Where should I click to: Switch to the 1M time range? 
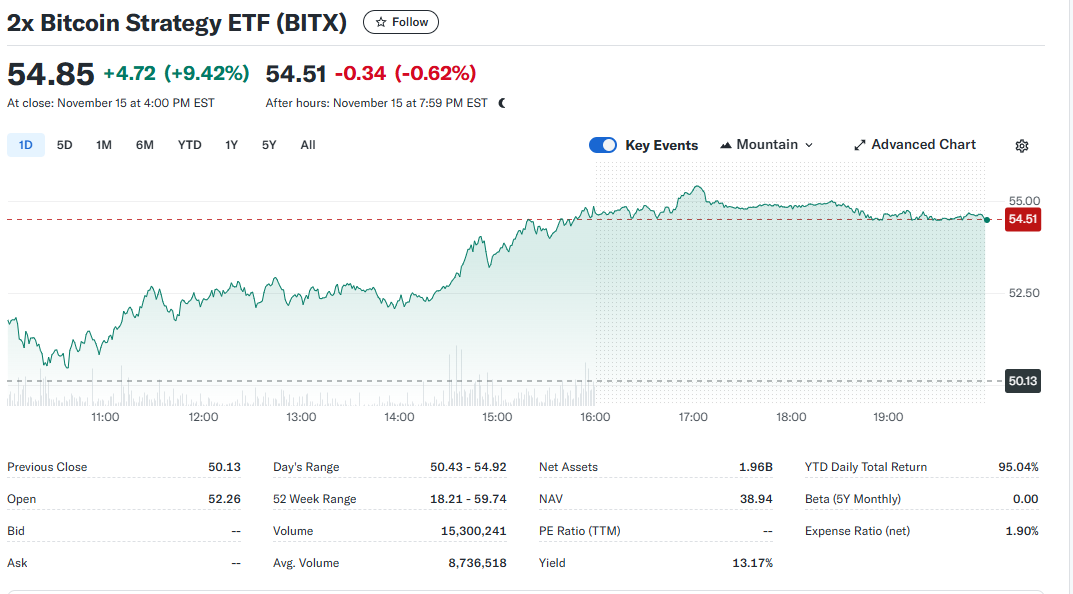104,145
